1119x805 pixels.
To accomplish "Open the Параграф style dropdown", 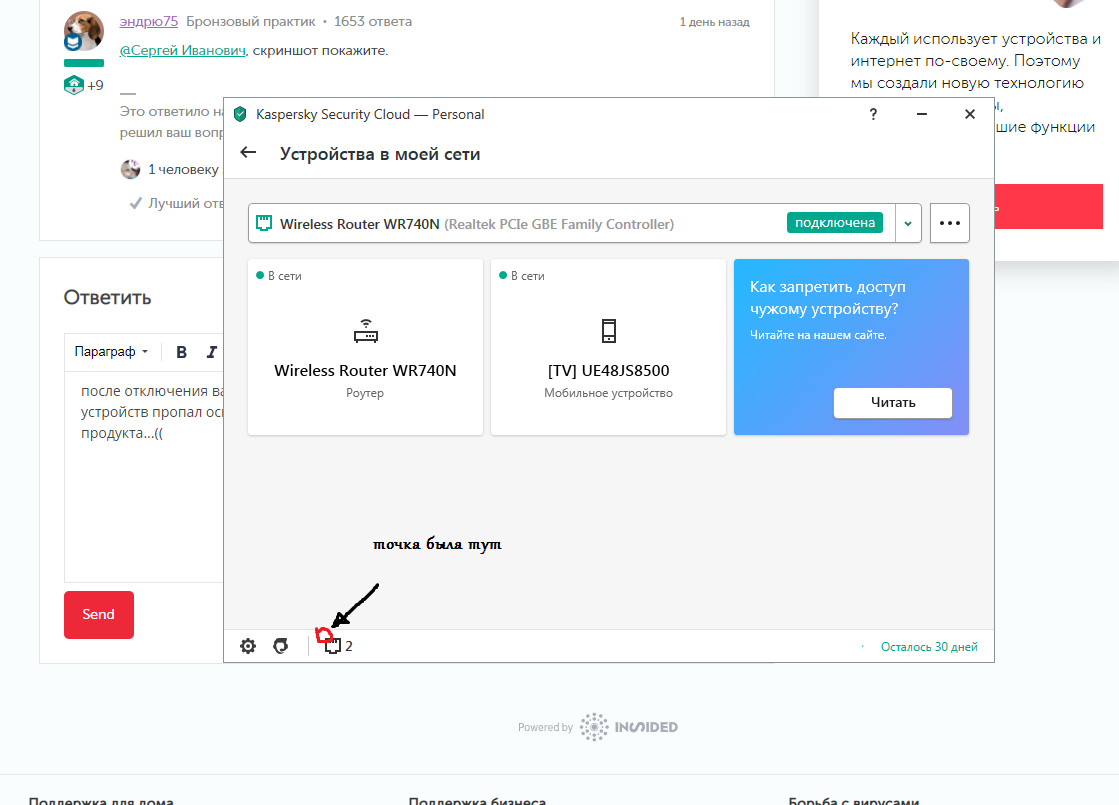I will pos(111,352).
